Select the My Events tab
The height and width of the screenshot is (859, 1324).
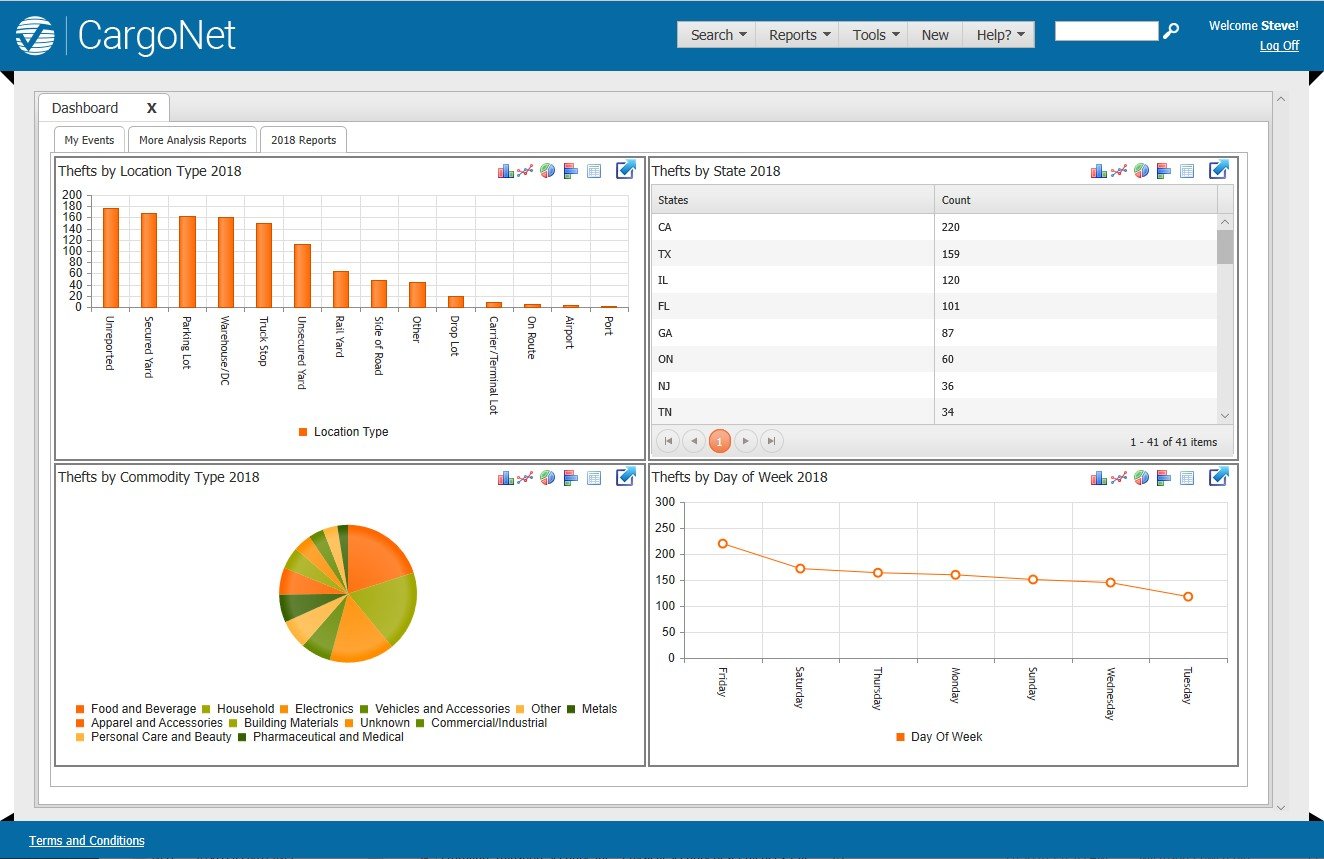[89, 140]
